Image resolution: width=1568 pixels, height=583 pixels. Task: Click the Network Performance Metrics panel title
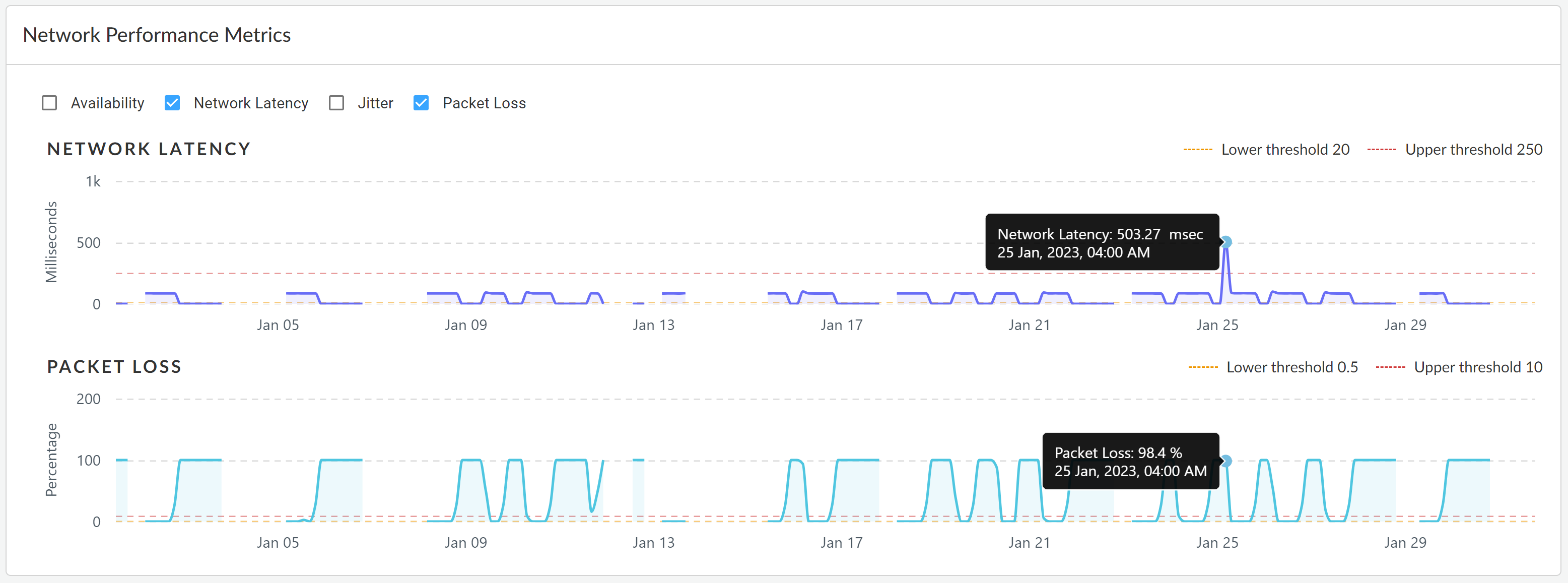tap(157, 35)
